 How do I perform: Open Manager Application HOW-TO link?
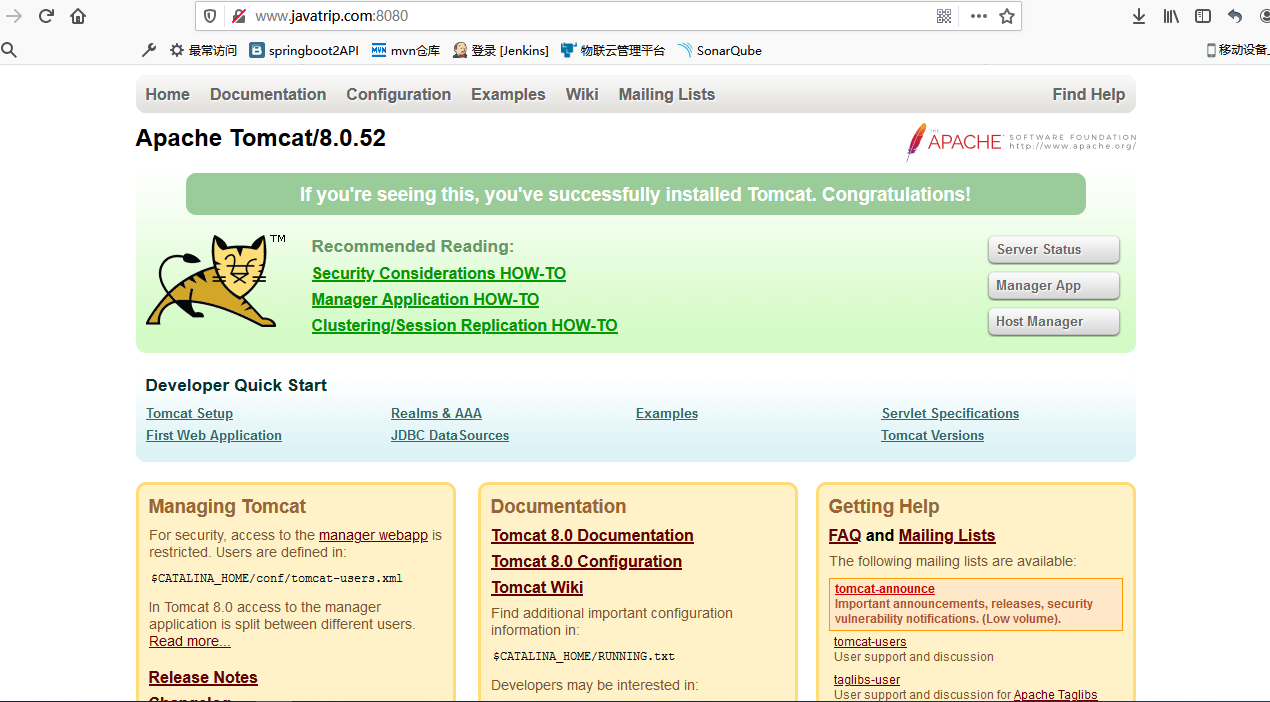(x=425, y=299)
